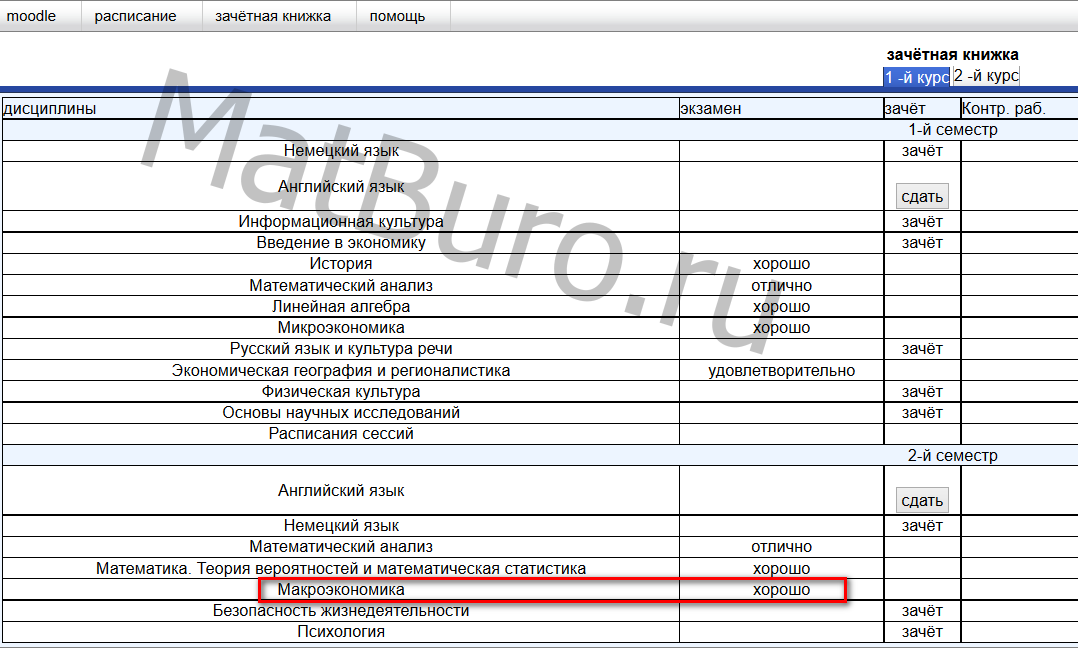The image size is (1078, 653).
Task: Select Экономическая география и регионалистика discipline
Action: click(341, 371)
